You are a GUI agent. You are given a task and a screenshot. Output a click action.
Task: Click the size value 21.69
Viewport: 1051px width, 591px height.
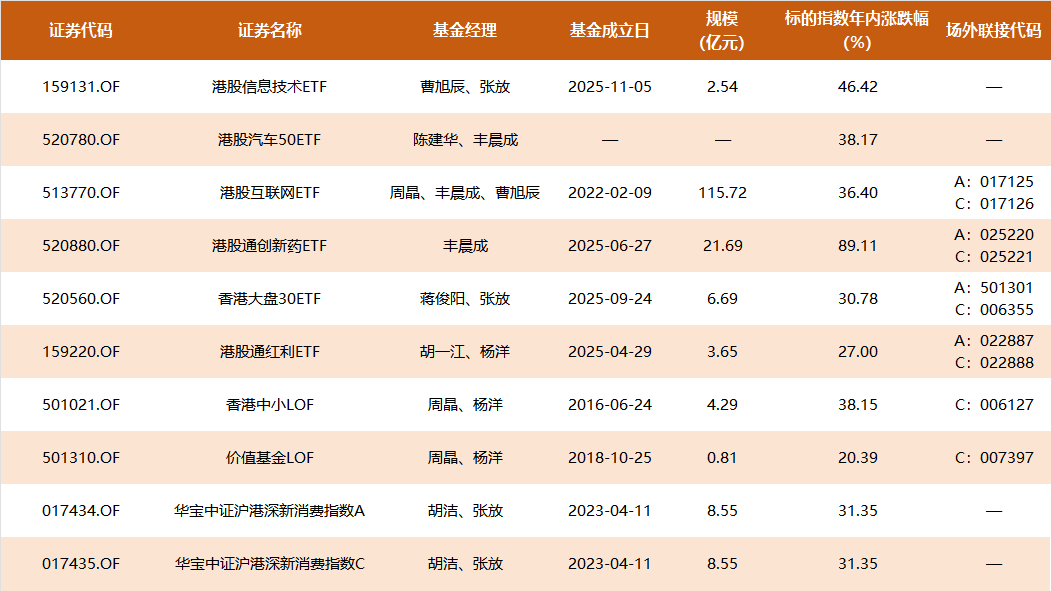723,246
